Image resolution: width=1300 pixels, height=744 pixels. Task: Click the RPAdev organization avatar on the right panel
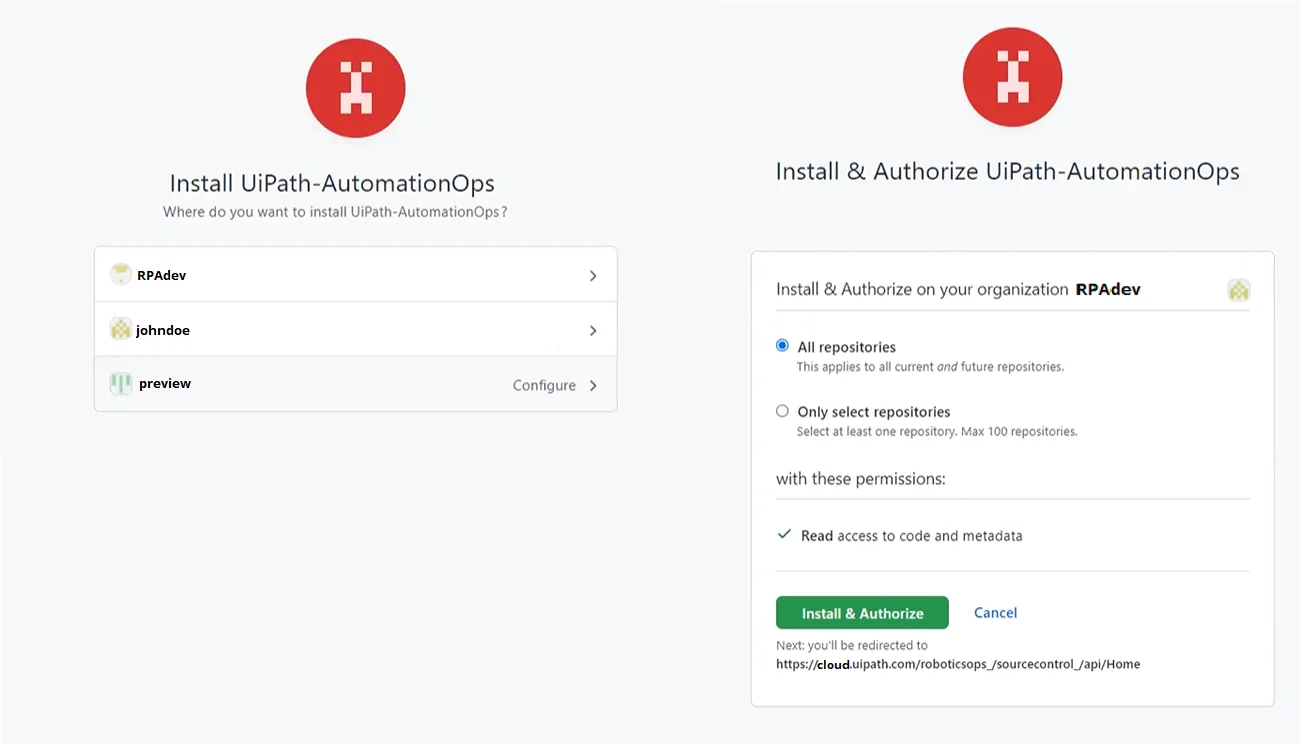point(1238,289)
